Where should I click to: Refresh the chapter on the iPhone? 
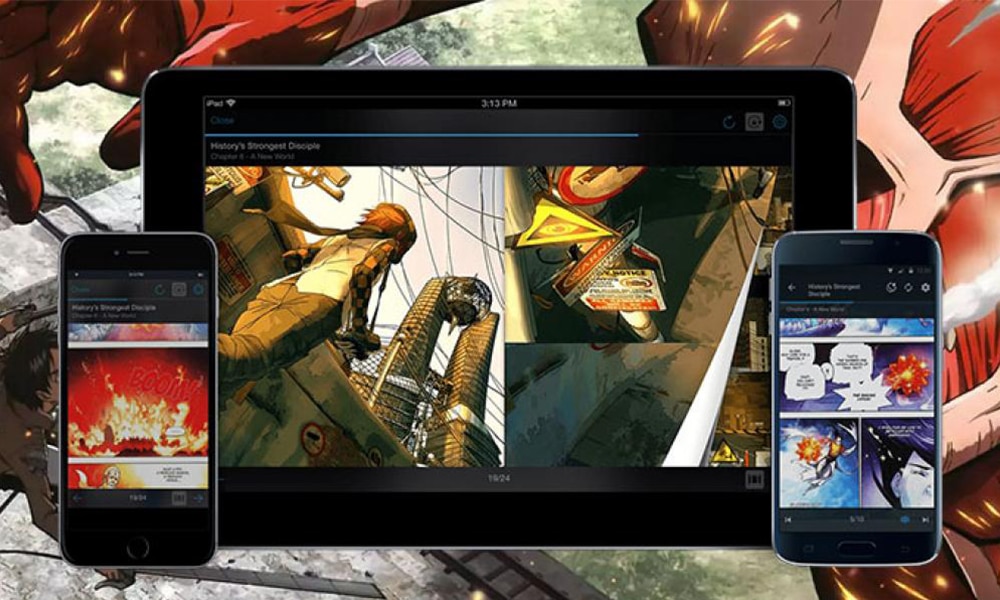159,290
